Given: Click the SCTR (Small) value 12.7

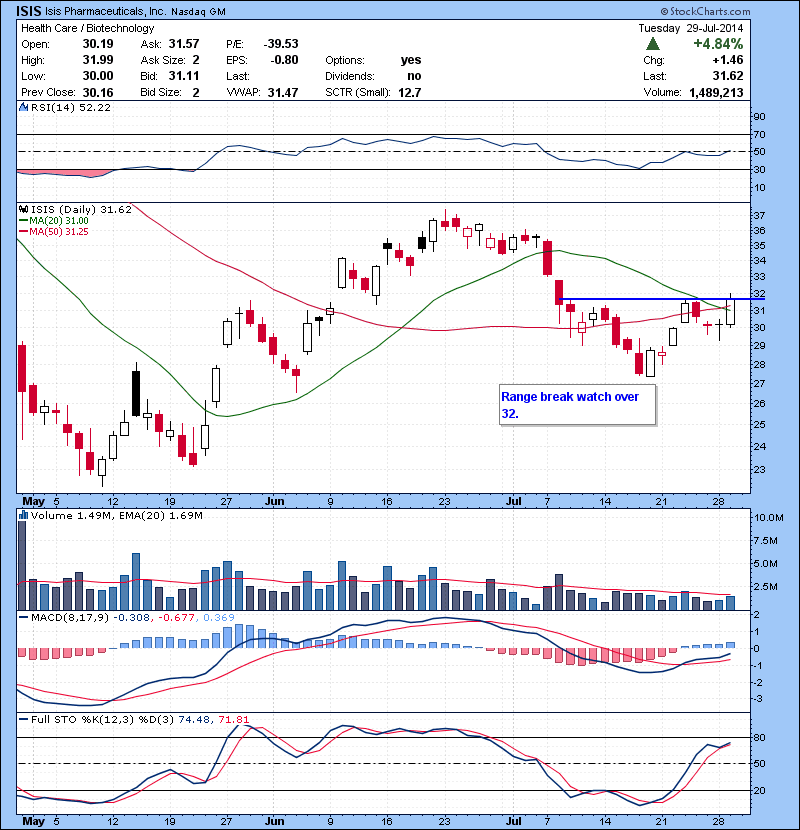Looking at the screenshot, I should (409, 93).
